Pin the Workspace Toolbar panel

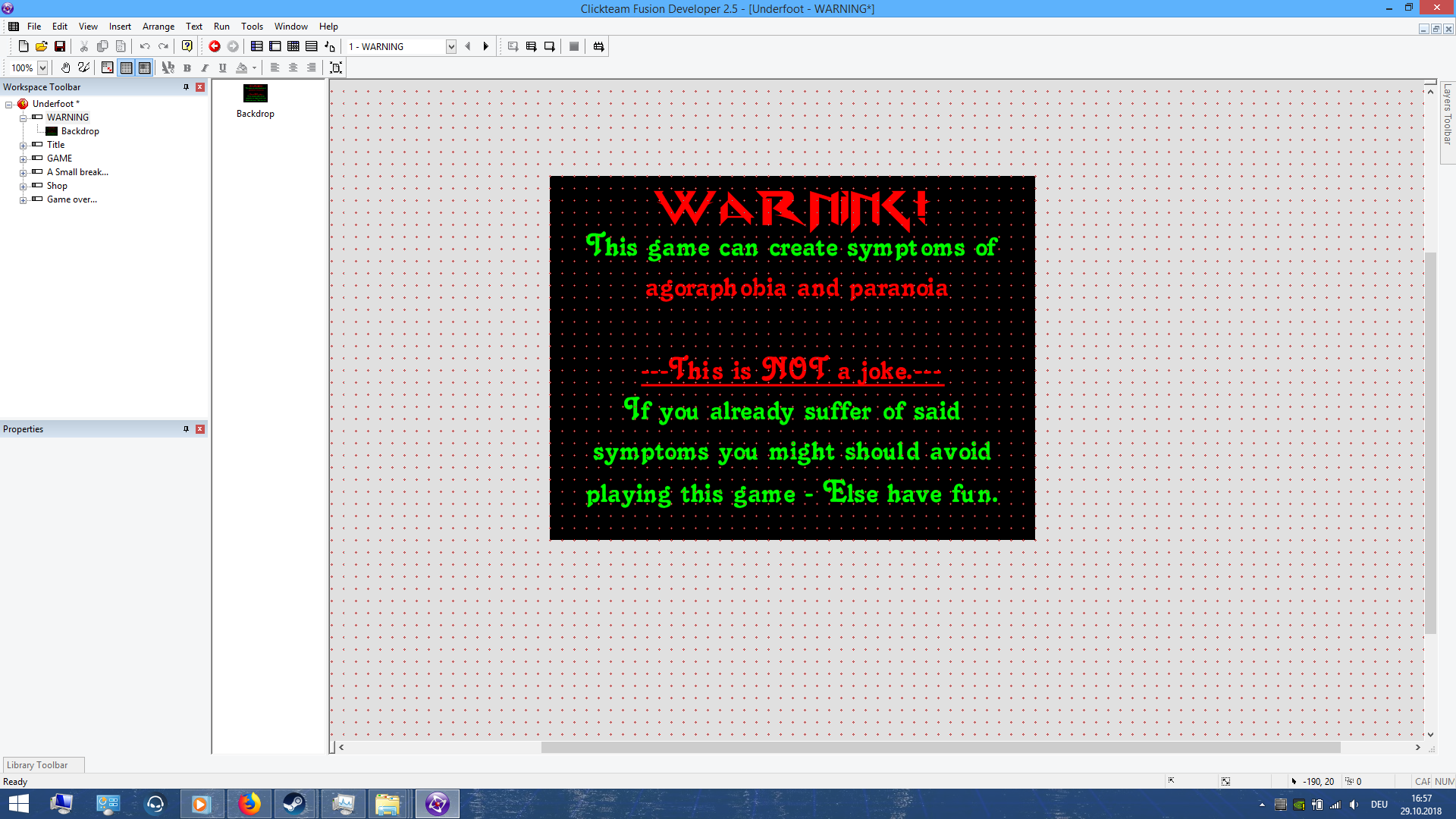[186, 87]
